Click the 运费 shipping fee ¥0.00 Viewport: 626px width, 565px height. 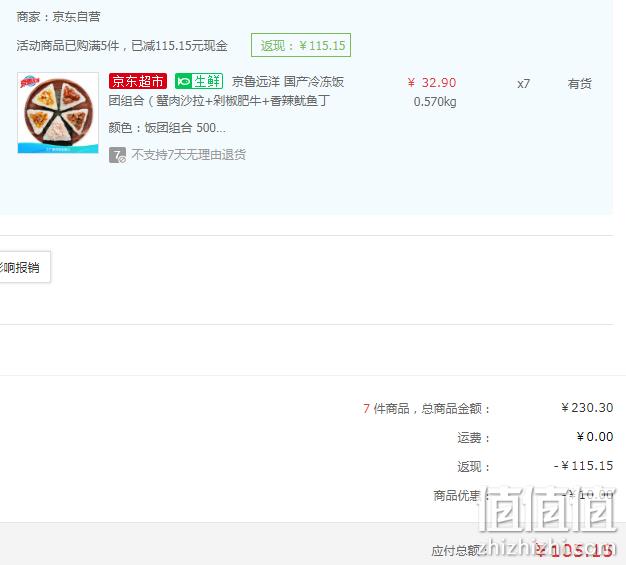click(594, 437)
